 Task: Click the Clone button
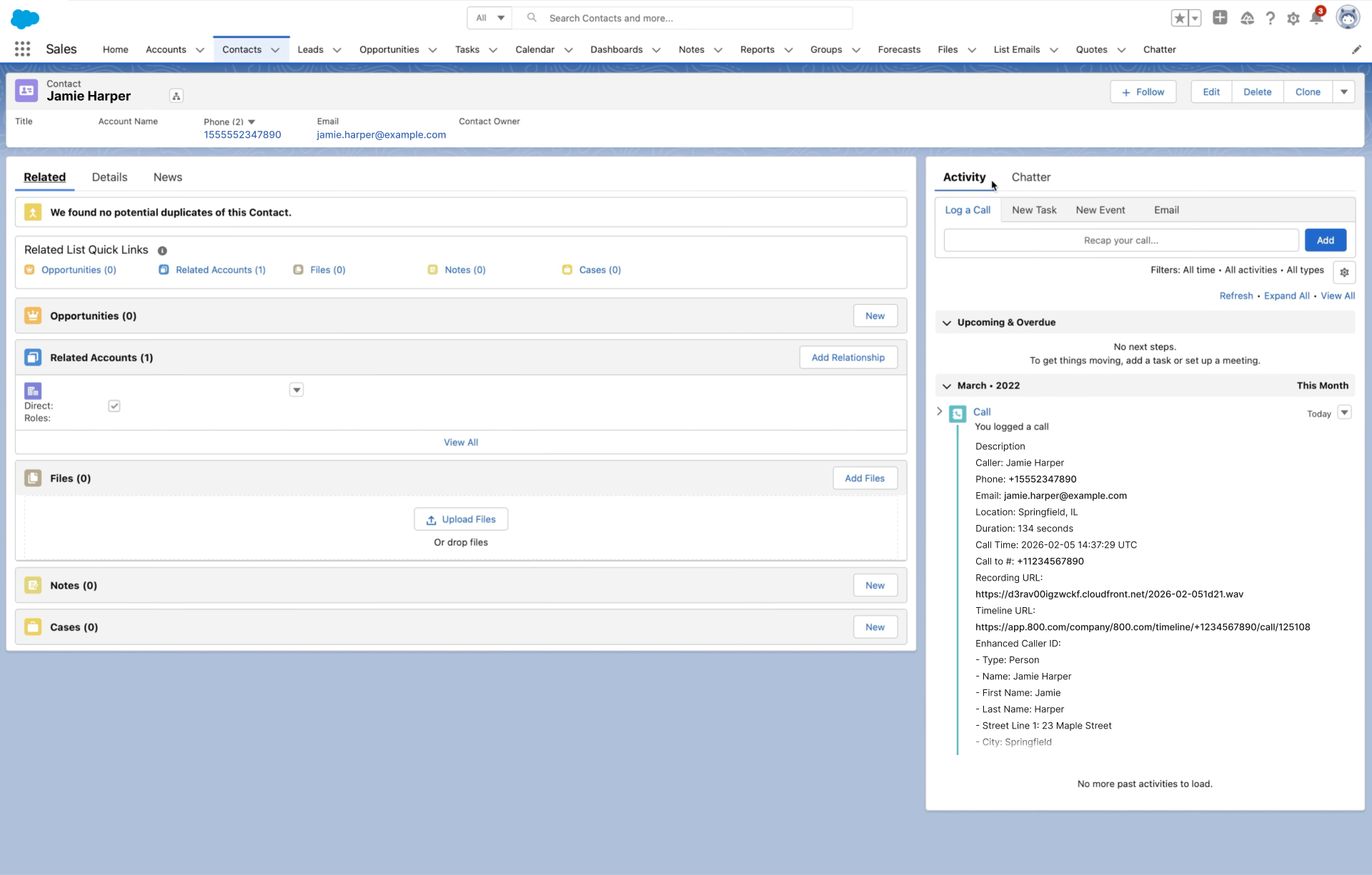click(x=1308, y=91)
